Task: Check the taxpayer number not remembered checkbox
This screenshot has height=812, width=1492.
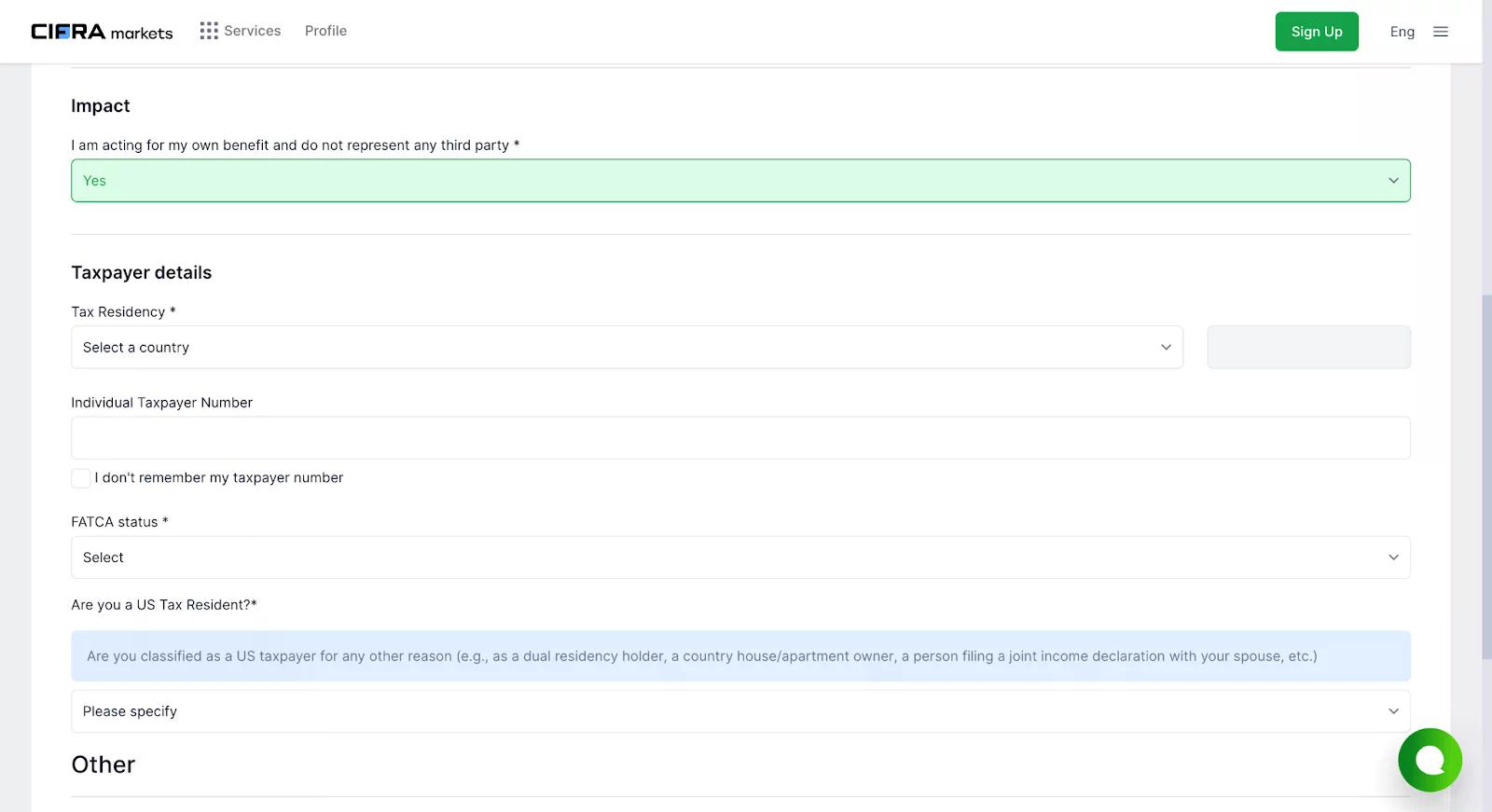Action: tap(81, 478)
